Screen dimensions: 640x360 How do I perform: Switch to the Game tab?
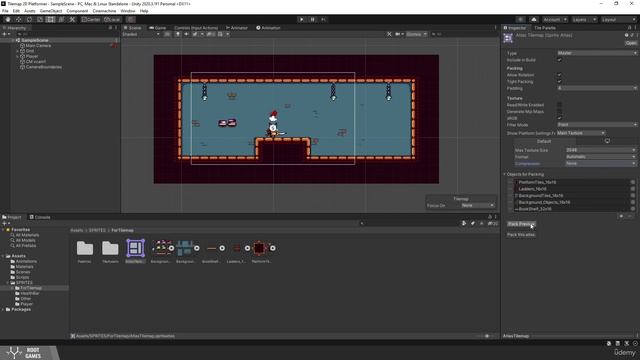[158, 28]
